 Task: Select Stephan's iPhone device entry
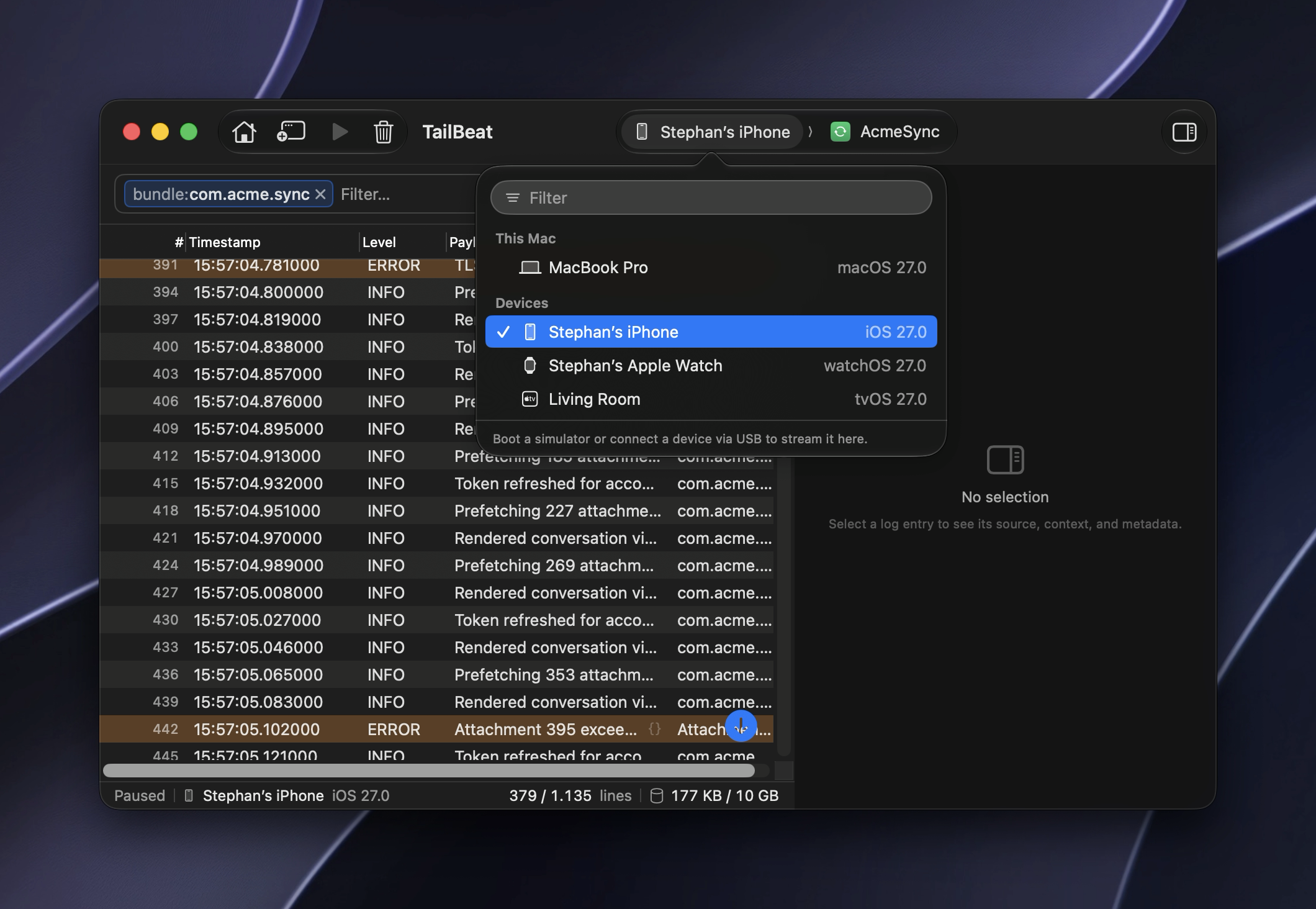pyautogui.click(x=711, y=332)
